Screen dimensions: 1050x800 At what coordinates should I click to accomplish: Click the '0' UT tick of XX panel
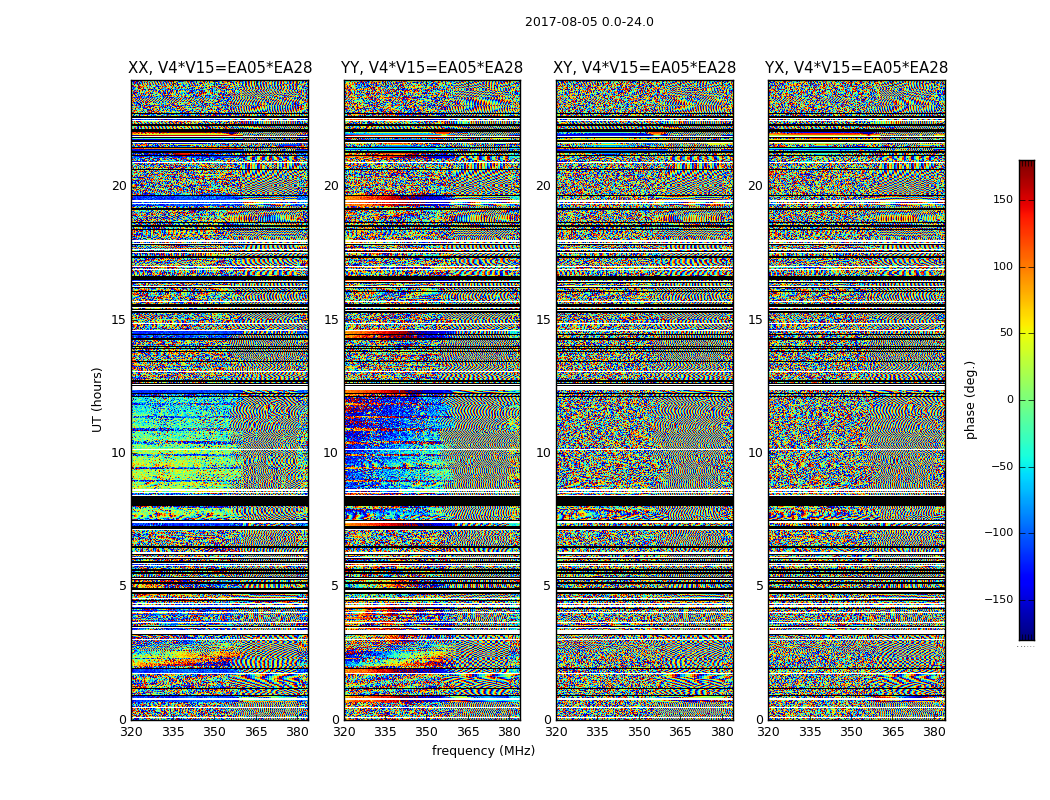click(x=123, y=720)
